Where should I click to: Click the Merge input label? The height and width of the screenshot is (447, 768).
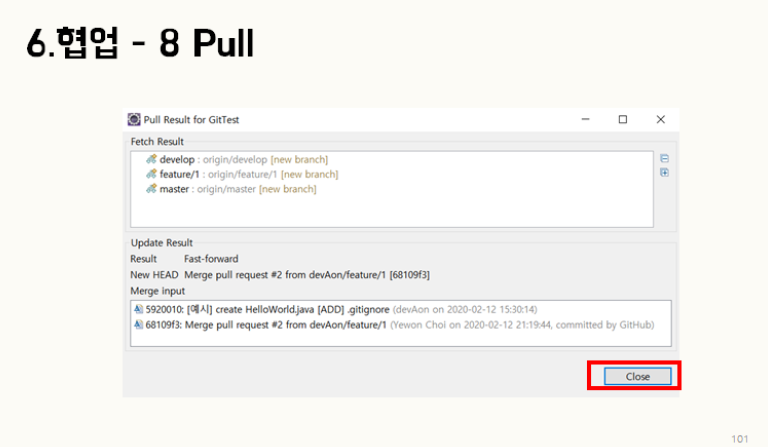click(x=157, y=291)
